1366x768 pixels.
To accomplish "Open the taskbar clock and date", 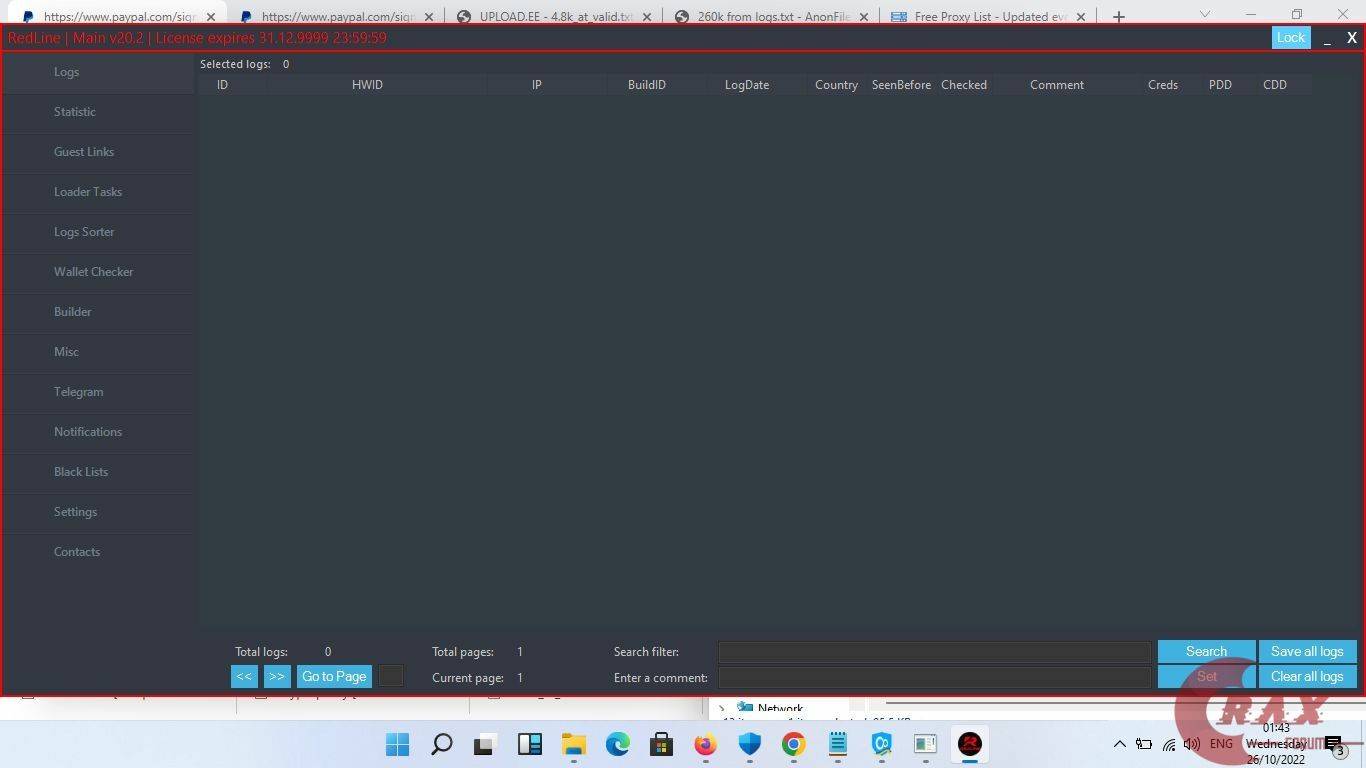I will pos(1276,744).
